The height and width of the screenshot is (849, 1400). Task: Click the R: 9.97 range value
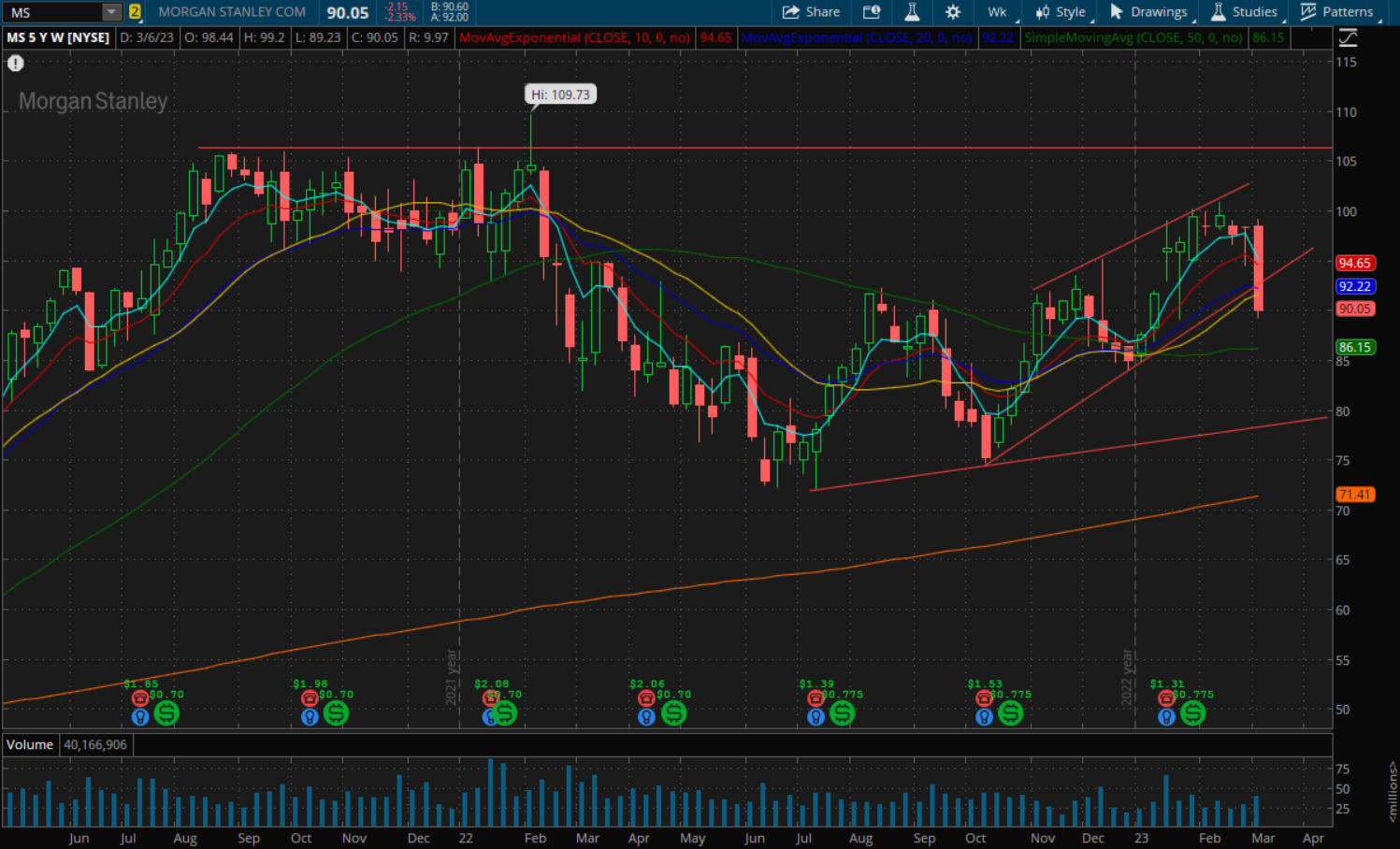click(428, 37)
